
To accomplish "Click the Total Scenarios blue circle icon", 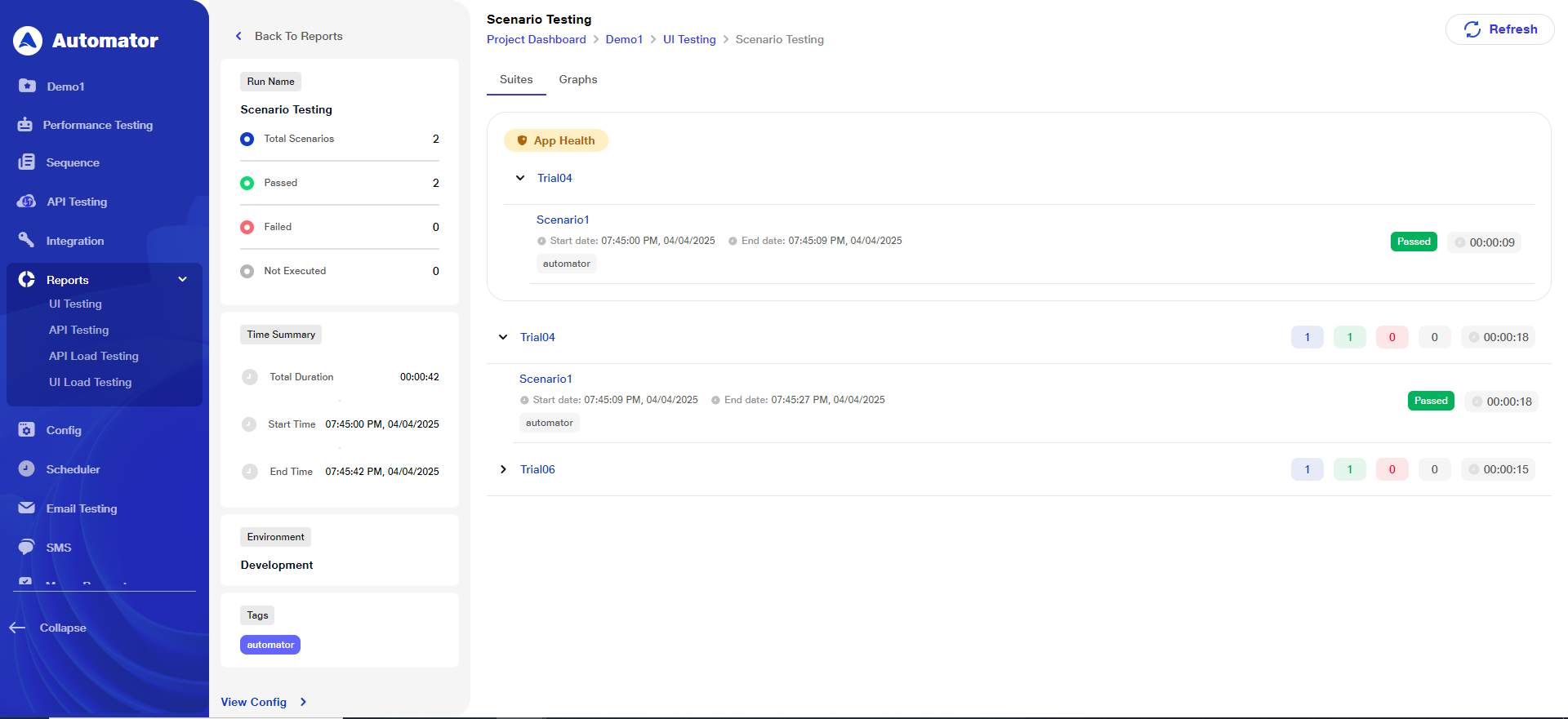I will tap(247, 139).
